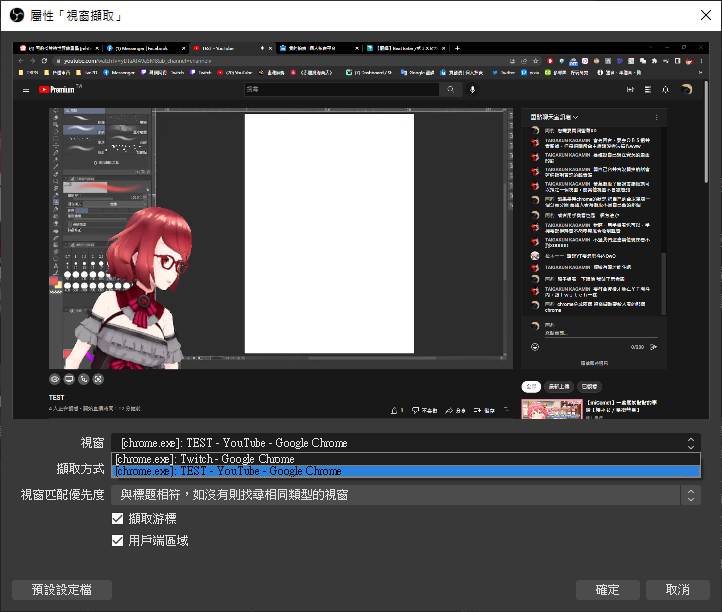
Task: Toggle the 擷取游標 checkbox
Action: coord(117,519)
